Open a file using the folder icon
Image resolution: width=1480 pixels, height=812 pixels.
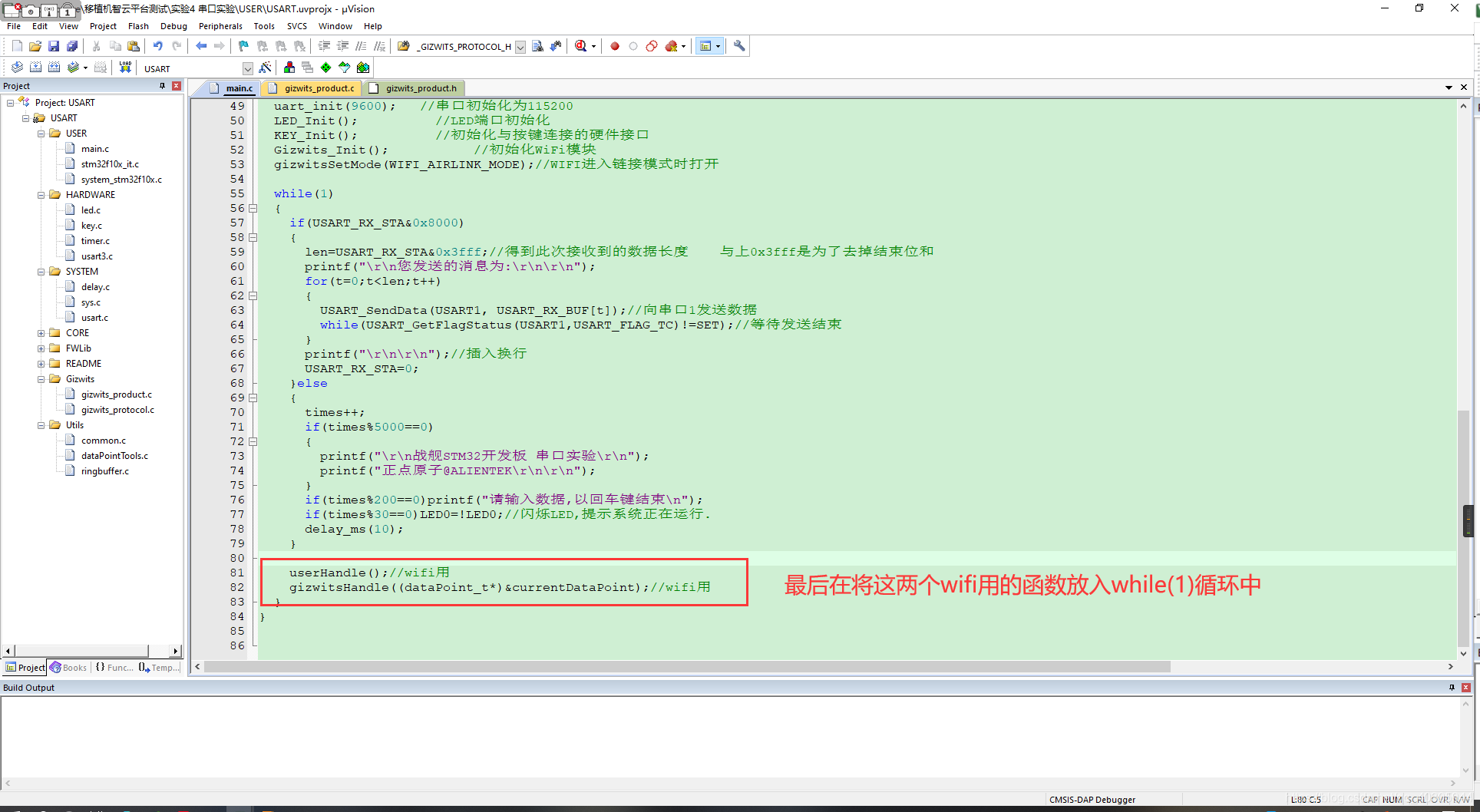35,46
